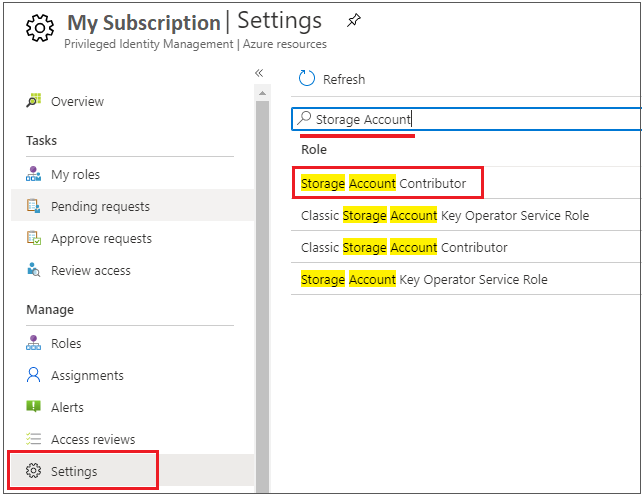This screenshot has width=644, height=497.
Task: Open Classic Storage Account Contributor role
Action: tap(404, 247)
